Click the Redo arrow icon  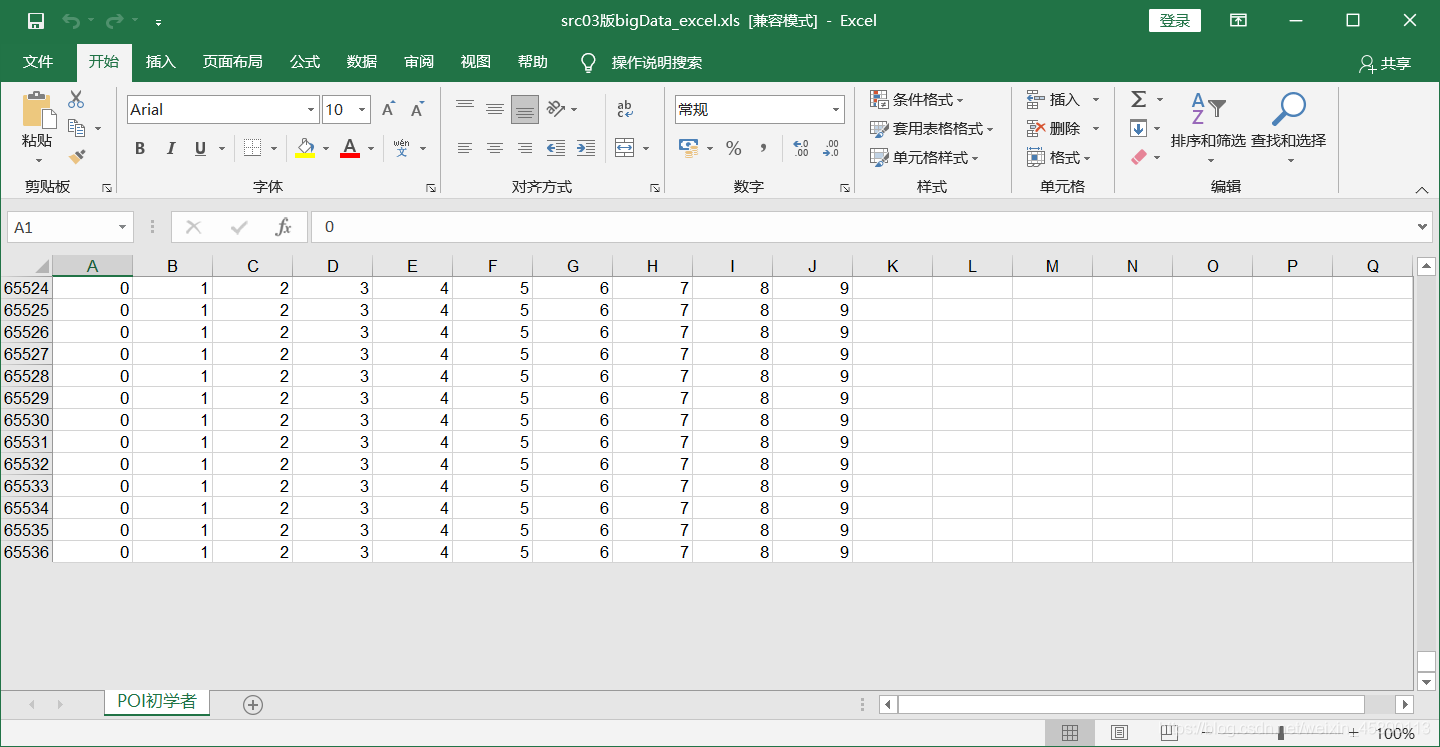click(113, 21)
